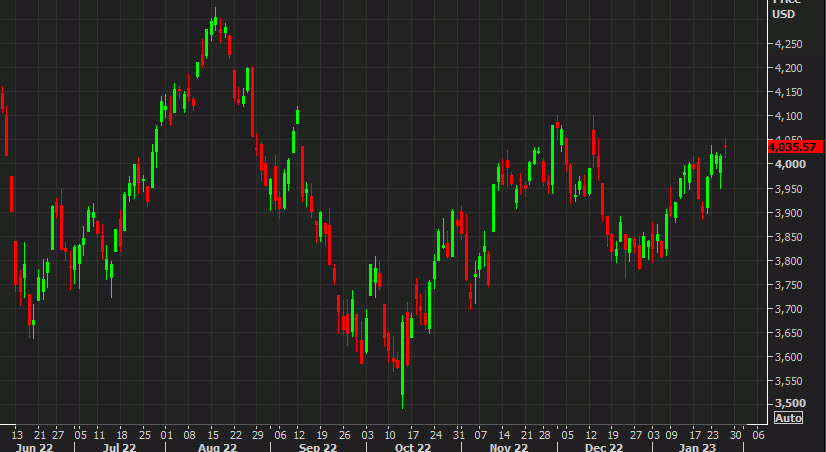Select the Jun 22 month label

point(34,447)
